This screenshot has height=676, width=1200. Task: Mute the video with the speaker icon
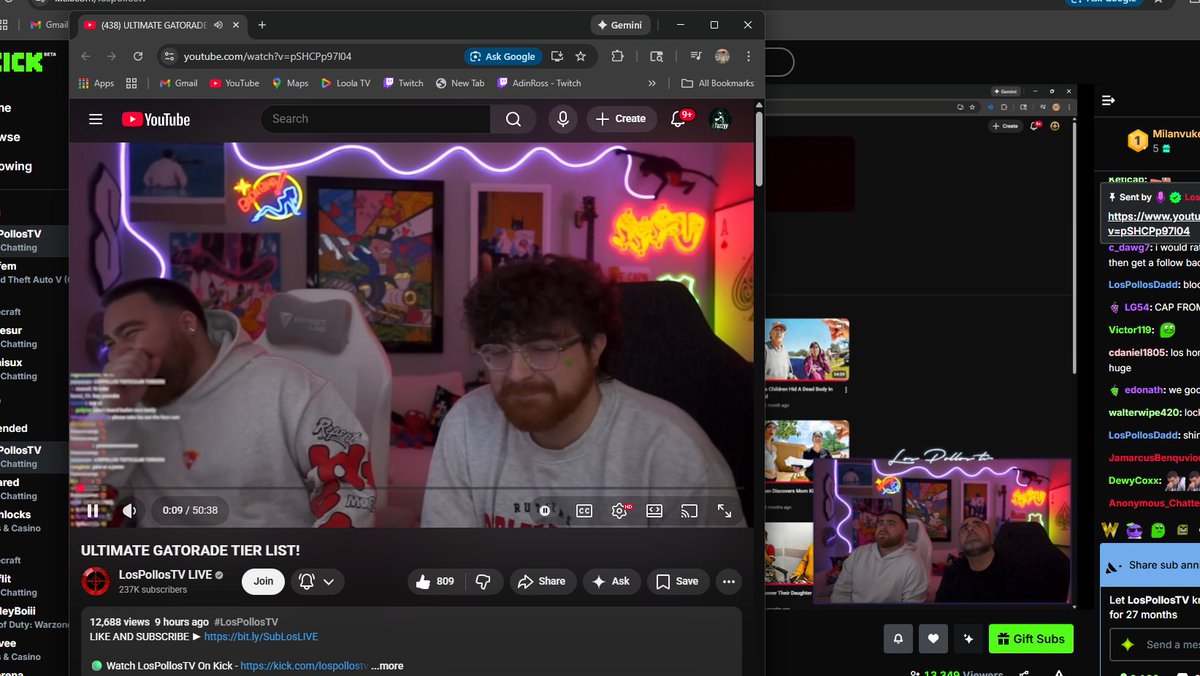[x=129, y=510]
